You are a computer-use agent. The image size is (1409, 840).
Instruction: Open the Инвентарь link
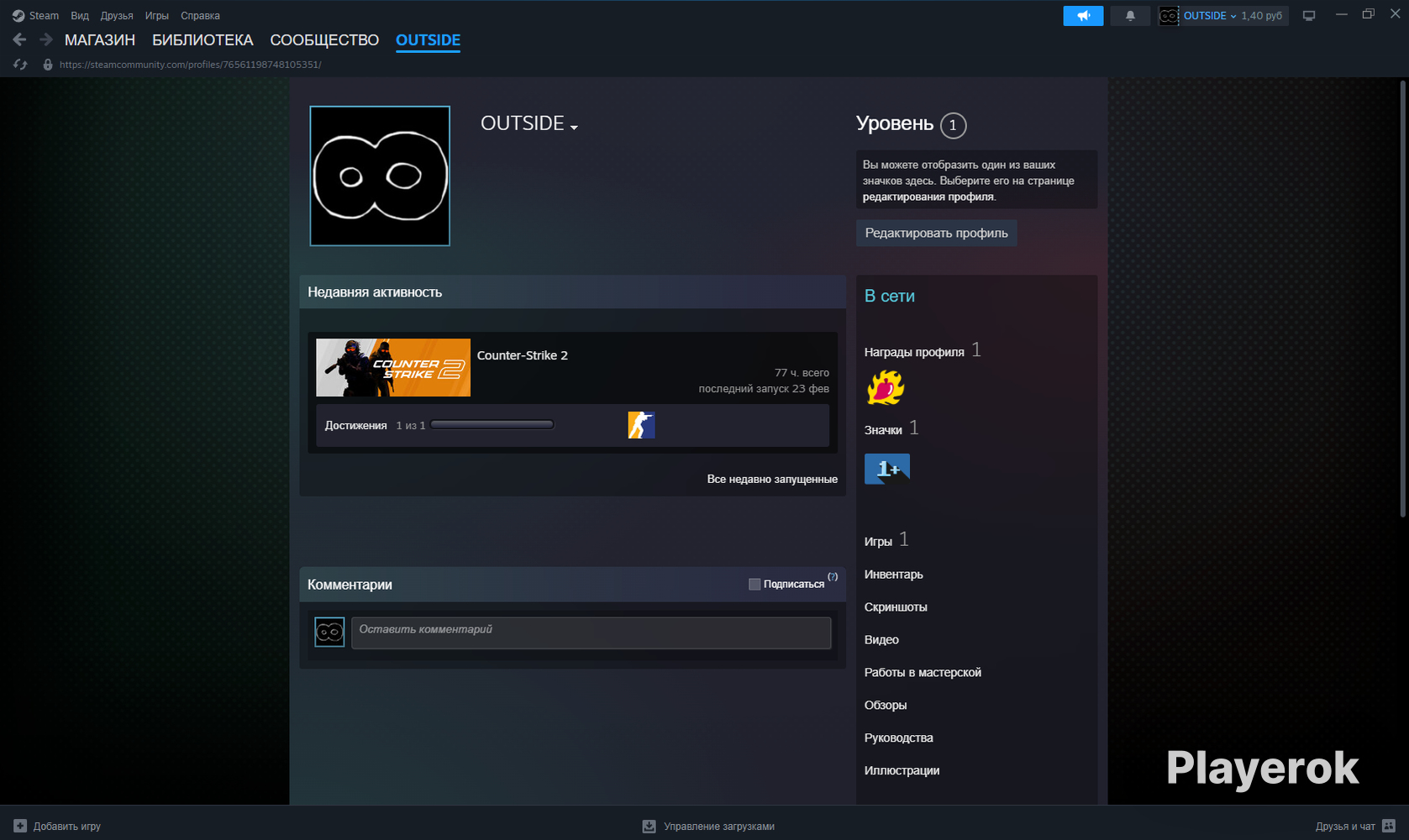894,575
